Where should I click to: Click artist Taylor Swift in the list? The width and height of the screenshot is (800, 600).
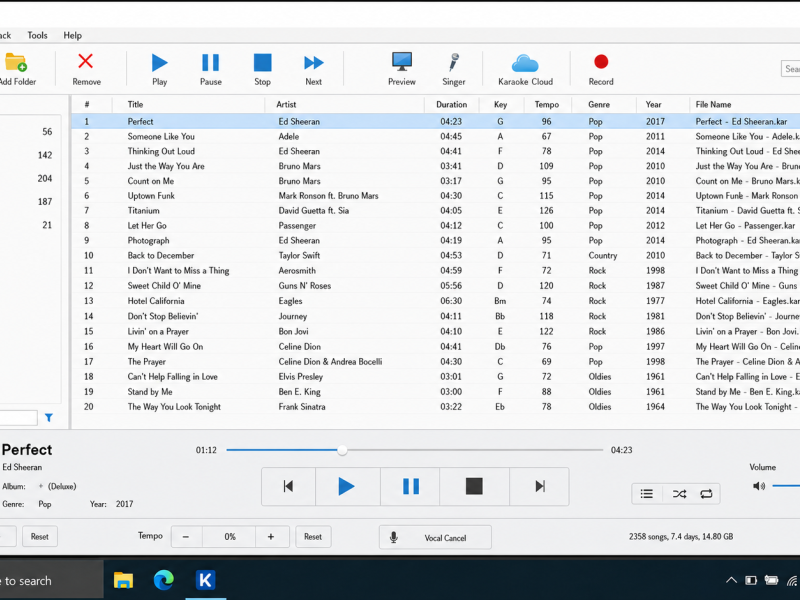(299, 256)
